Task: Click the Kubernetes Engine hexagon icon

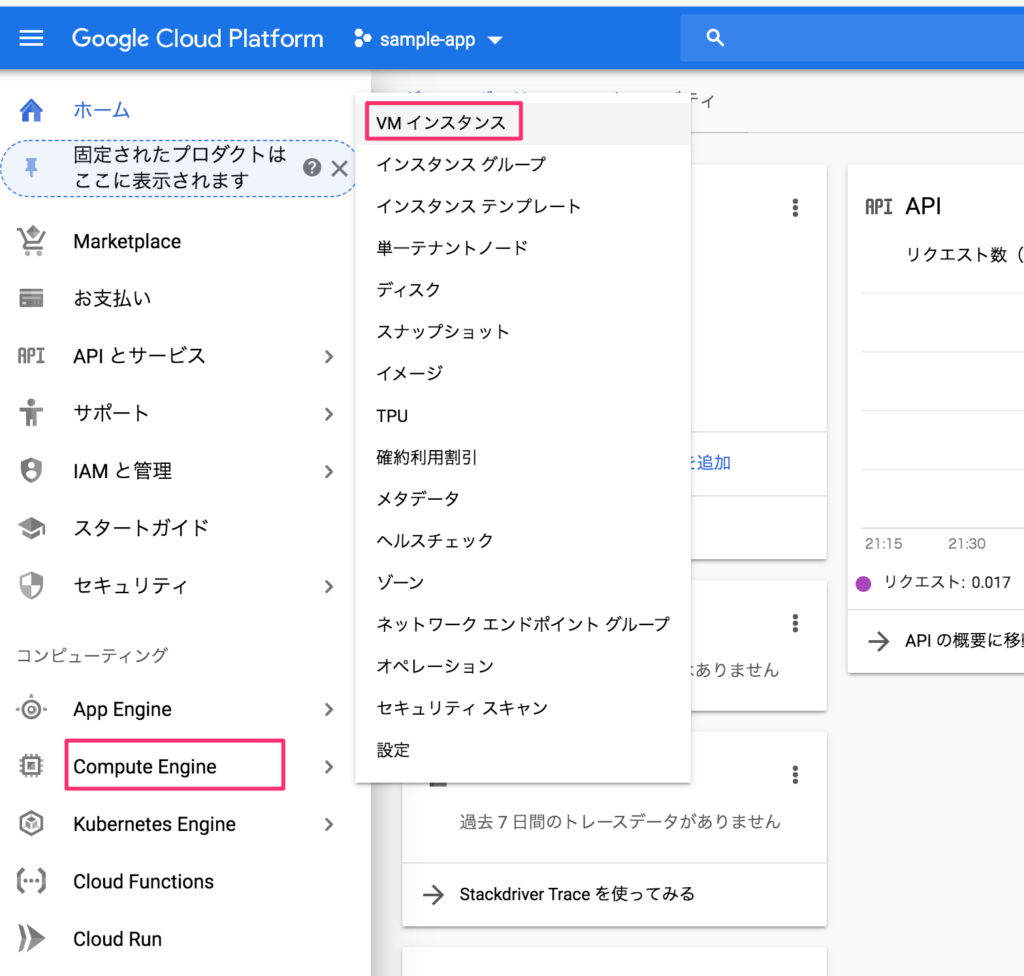Action: [x=31, y=823]
